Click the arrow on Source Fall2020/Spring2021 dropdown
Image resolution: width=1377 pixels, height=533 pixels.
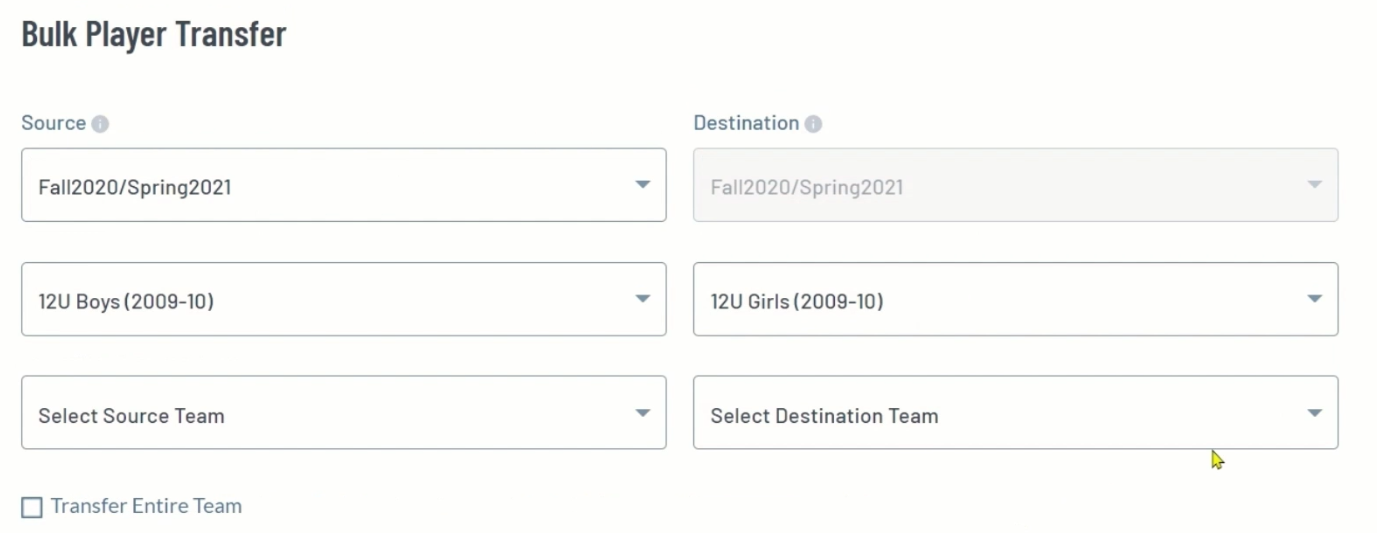pos(643,185)
